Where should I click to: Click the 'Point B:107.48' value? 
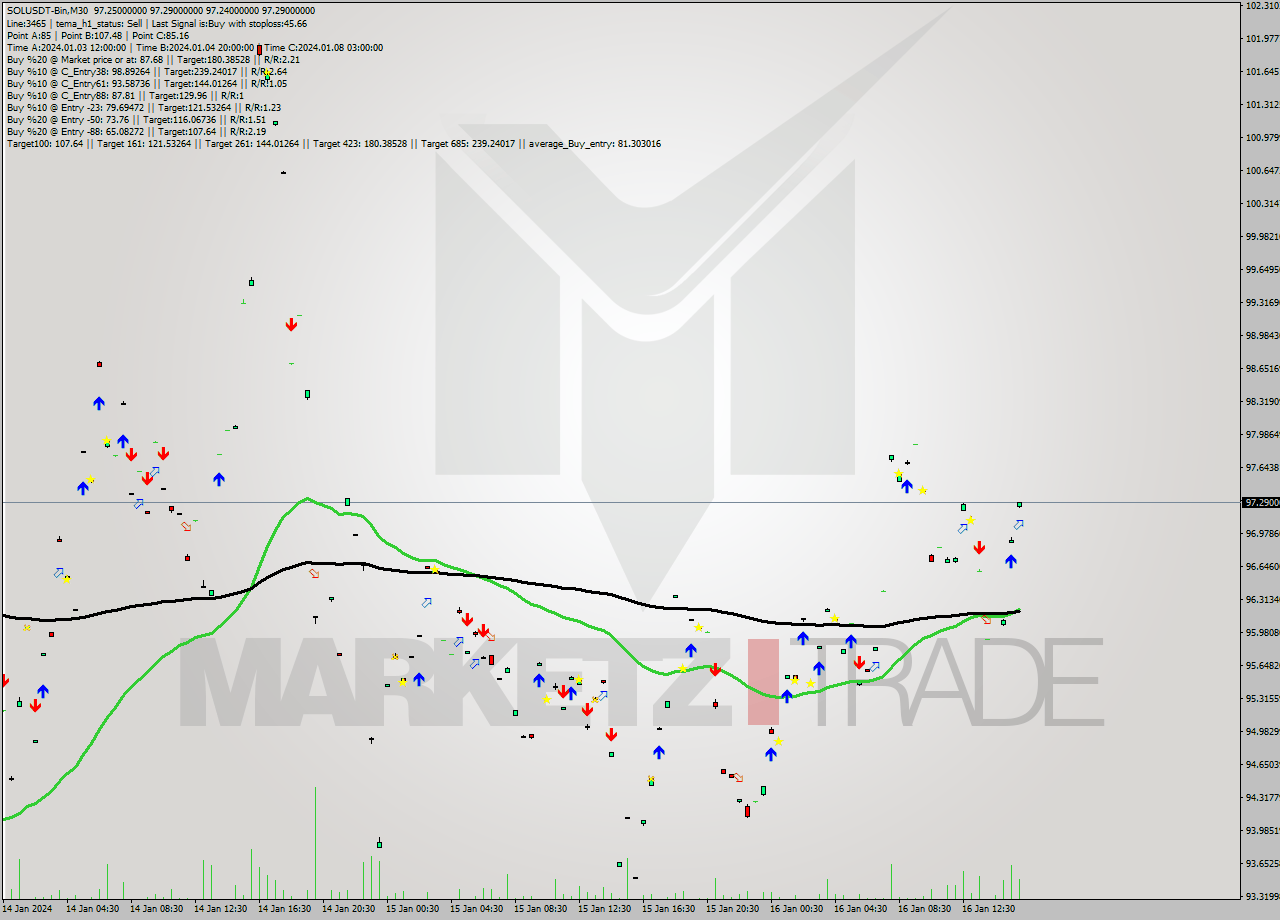[x=90, y=35]
